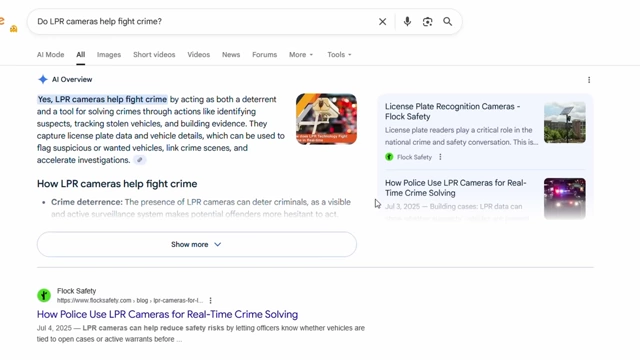Click the green Flock Safety icon in source card
This screenshot has width=640, height=360.
(389, 157)
